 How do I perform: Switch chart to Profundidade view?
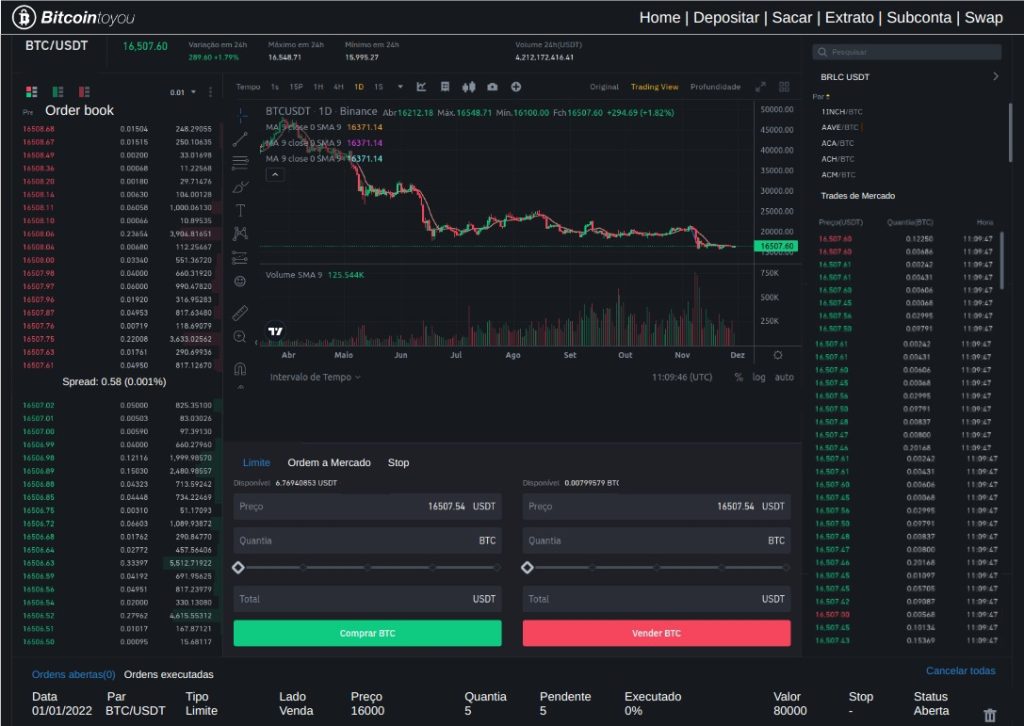(x=715, y=87)
